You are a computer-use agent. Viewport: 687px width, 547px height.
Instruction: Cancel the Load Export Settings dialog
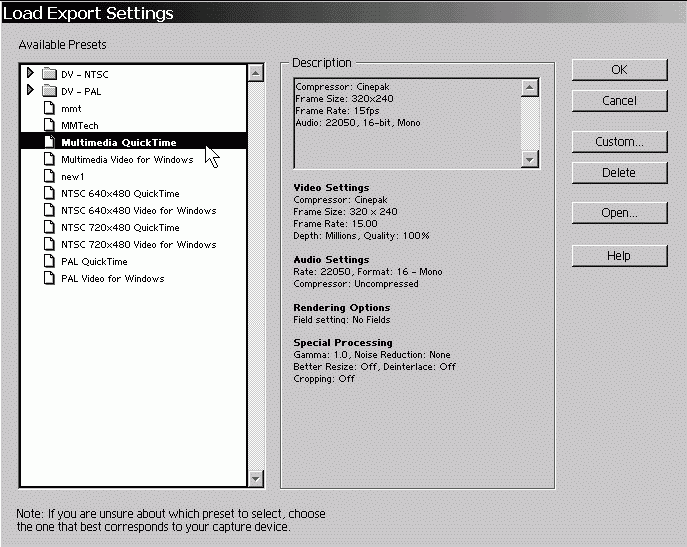click(x=619, y=101)
